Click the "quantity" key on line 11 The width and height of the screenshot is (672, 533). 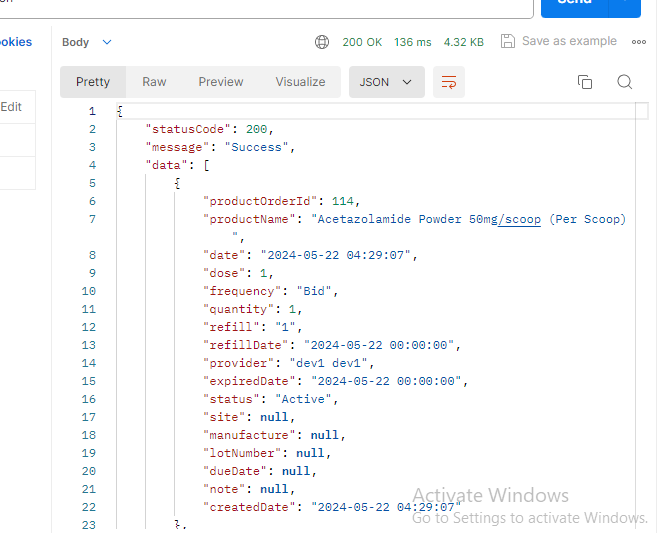click(x=238, y=309)
